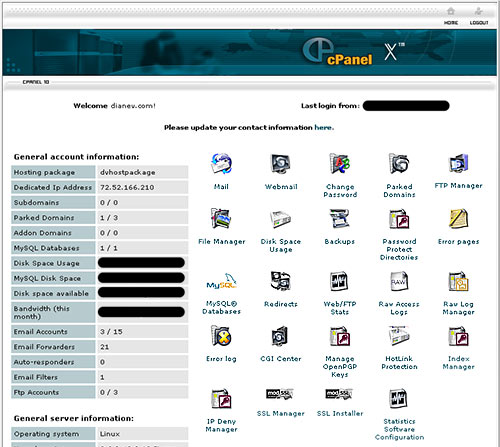The width and height of the screenshot is (500, 447).
Task: Click 'Welcome dianev.com!' text
Action: 114,106
